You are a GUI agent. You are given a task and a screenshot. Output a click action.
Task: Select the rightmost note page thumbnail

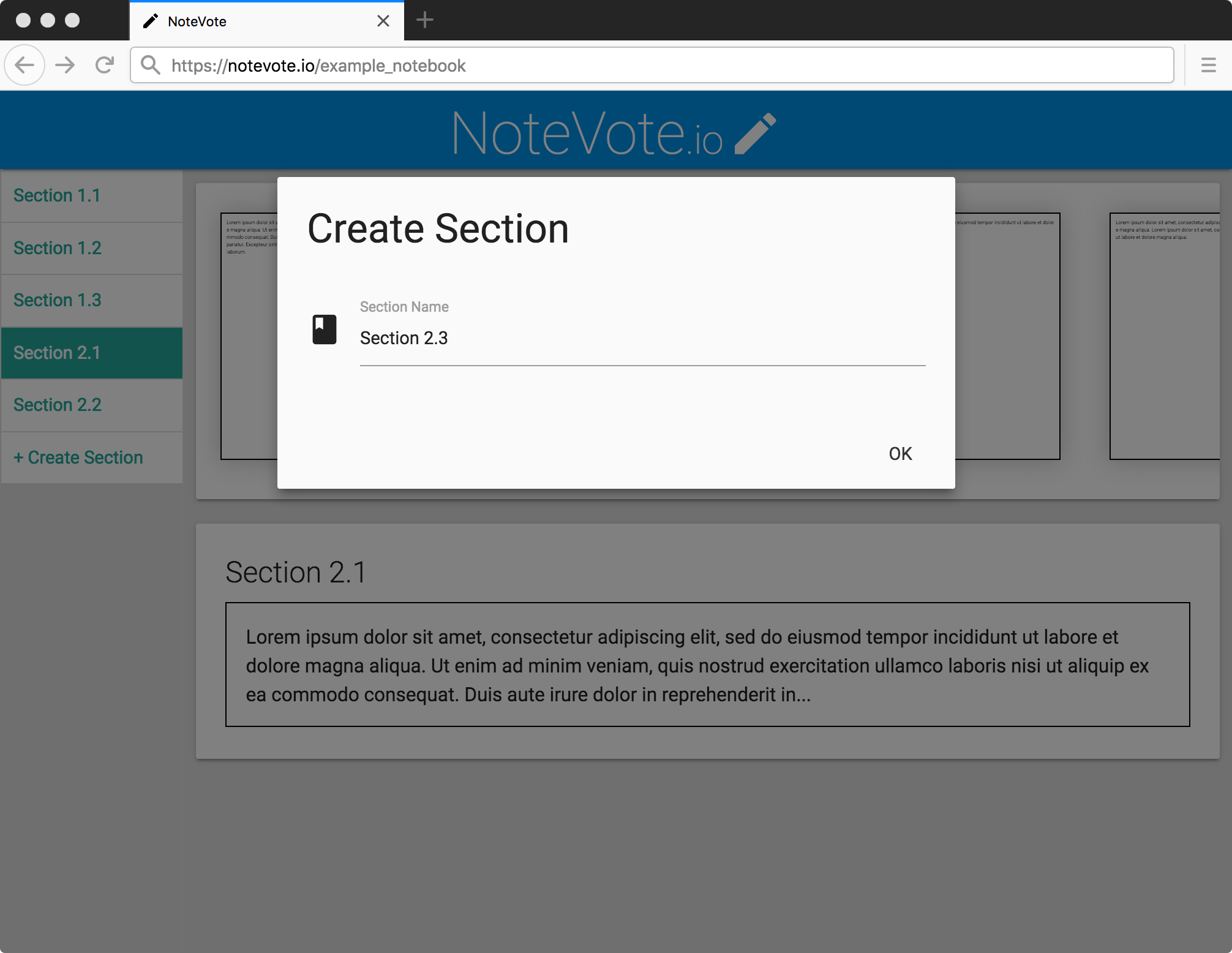pyautogui.click(x=1163, y=336)
